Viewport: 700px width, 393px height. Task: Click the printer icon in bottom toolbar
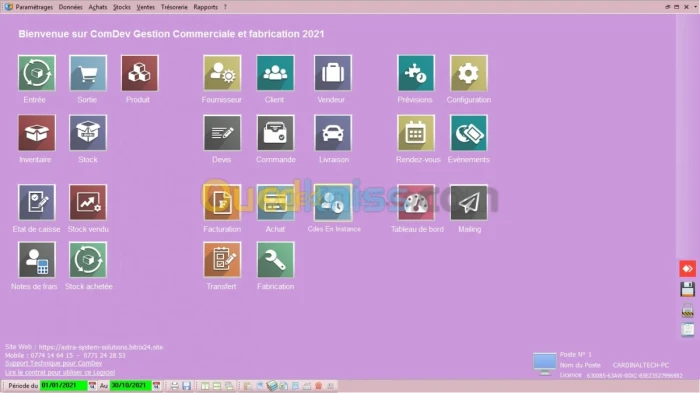click(175, 385)
